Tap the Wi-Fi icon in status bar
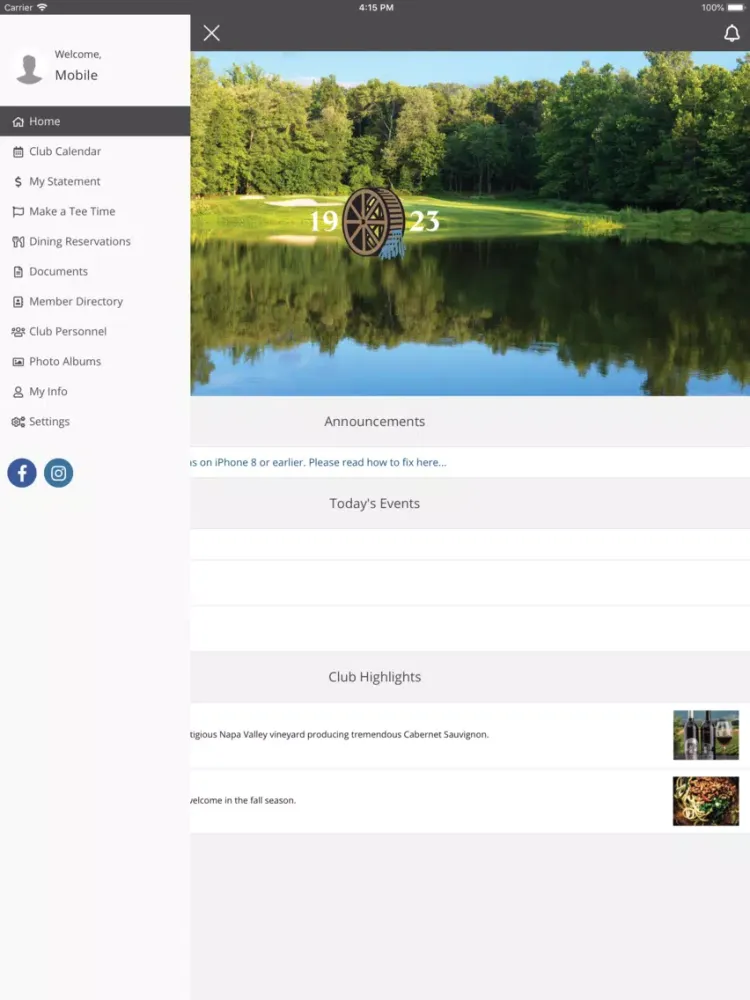 click(42, 8)
